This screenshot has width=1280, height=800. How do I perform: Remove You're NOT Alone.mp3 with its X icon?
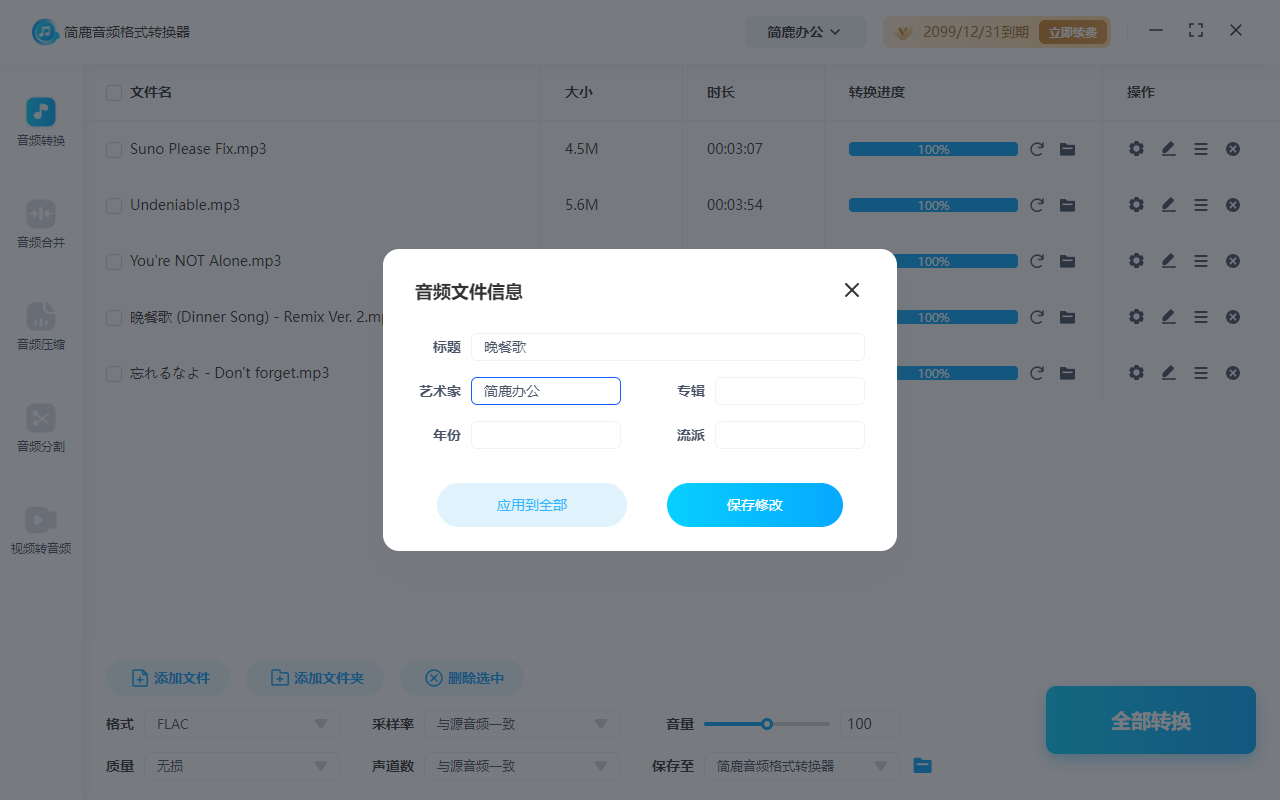1232,260
